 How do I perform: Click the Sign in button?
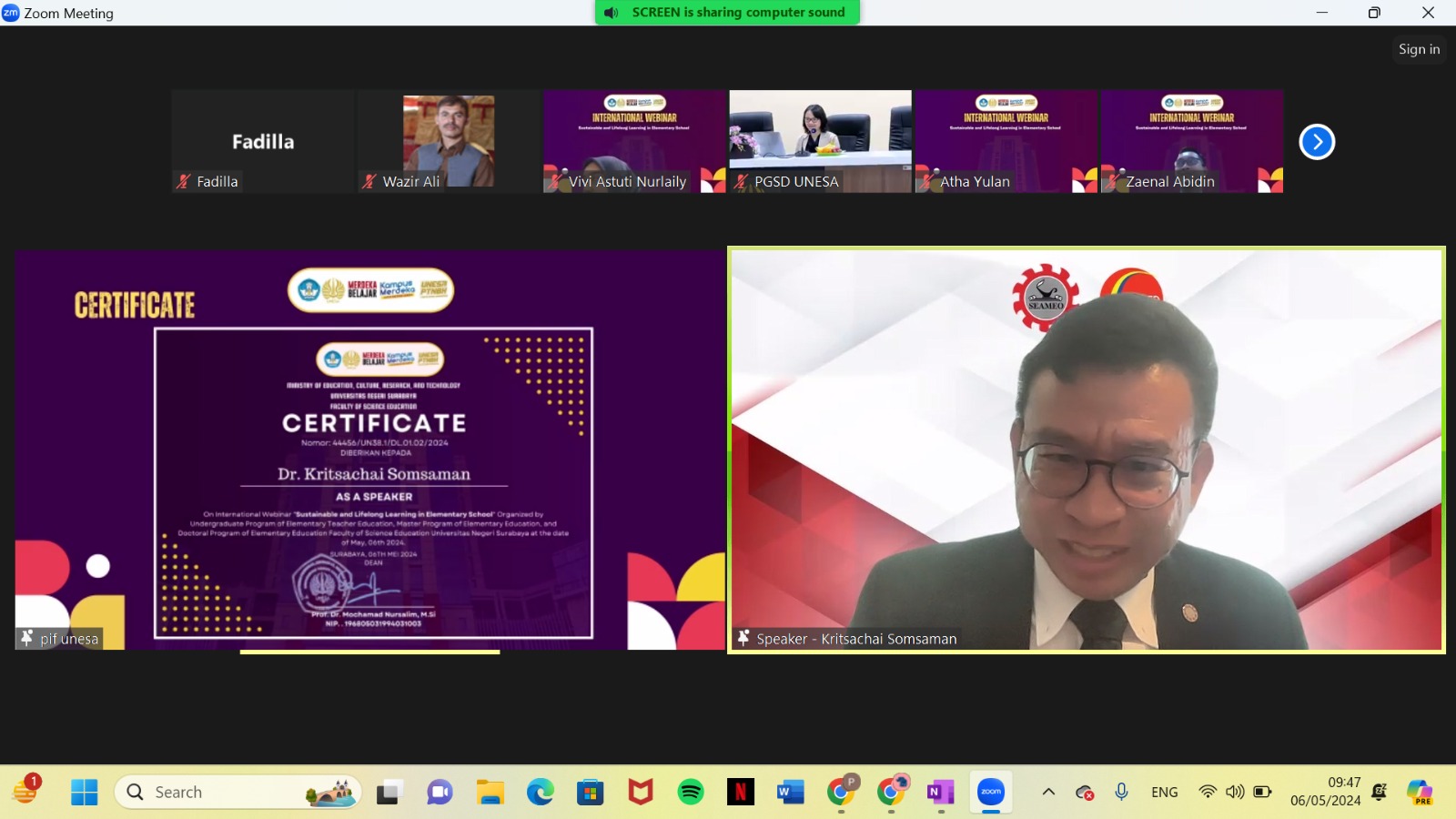(1419, 49)
